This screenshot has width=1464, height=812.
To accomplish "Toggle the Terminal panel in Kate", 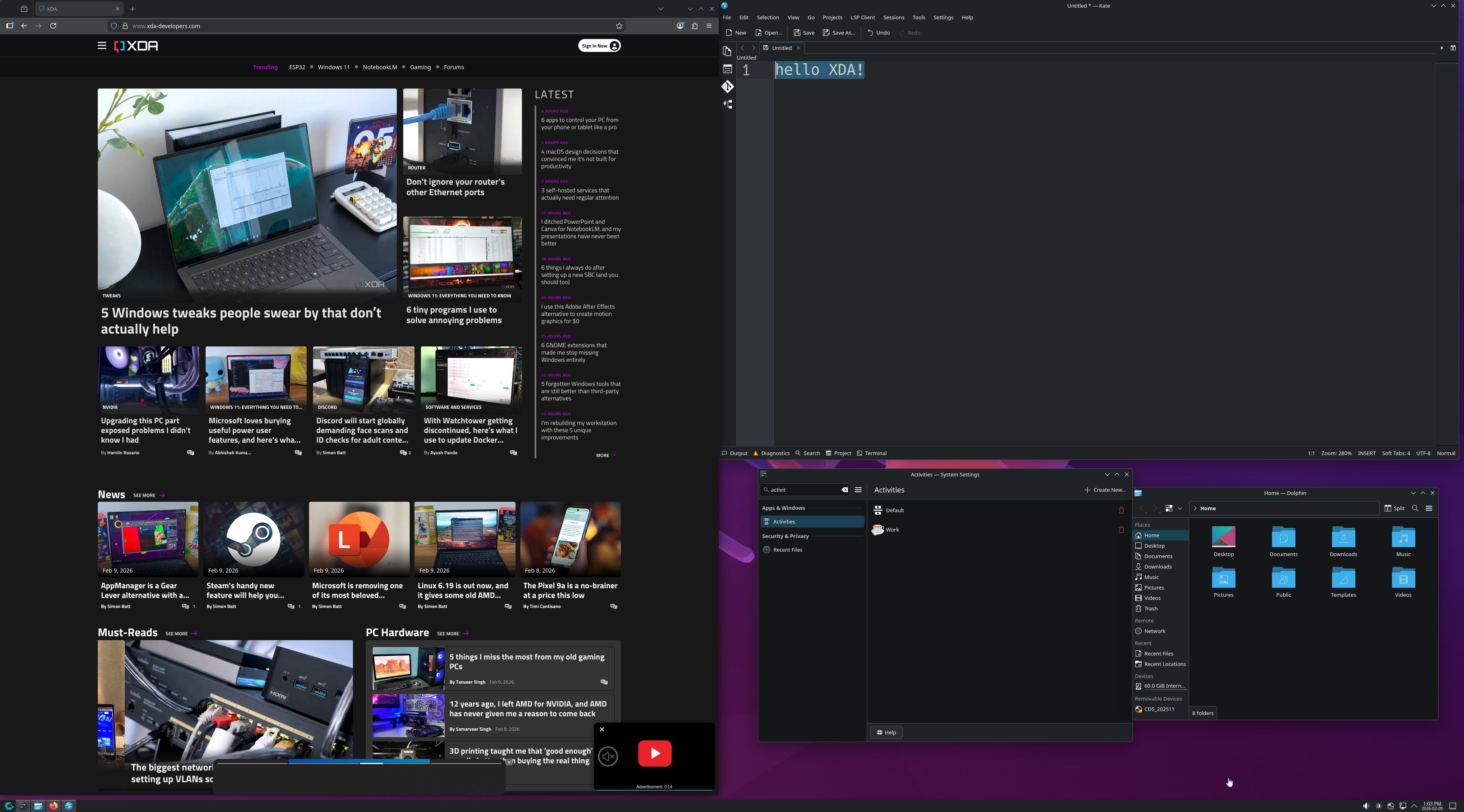I will pyautogui.click(x=872, y=453).
